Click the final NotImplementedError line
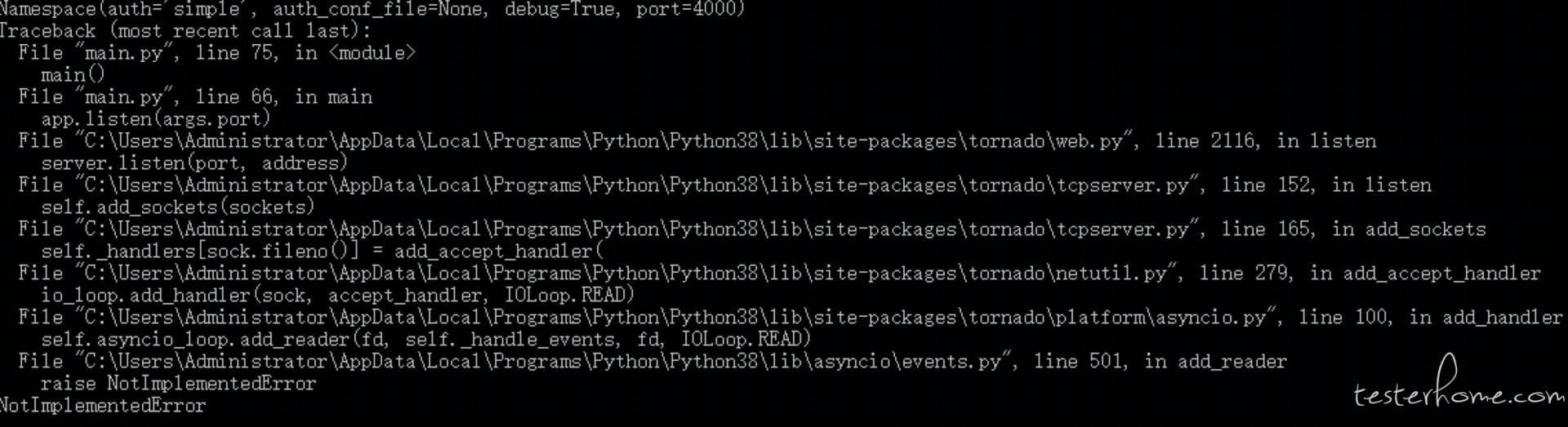 point(103,406)
